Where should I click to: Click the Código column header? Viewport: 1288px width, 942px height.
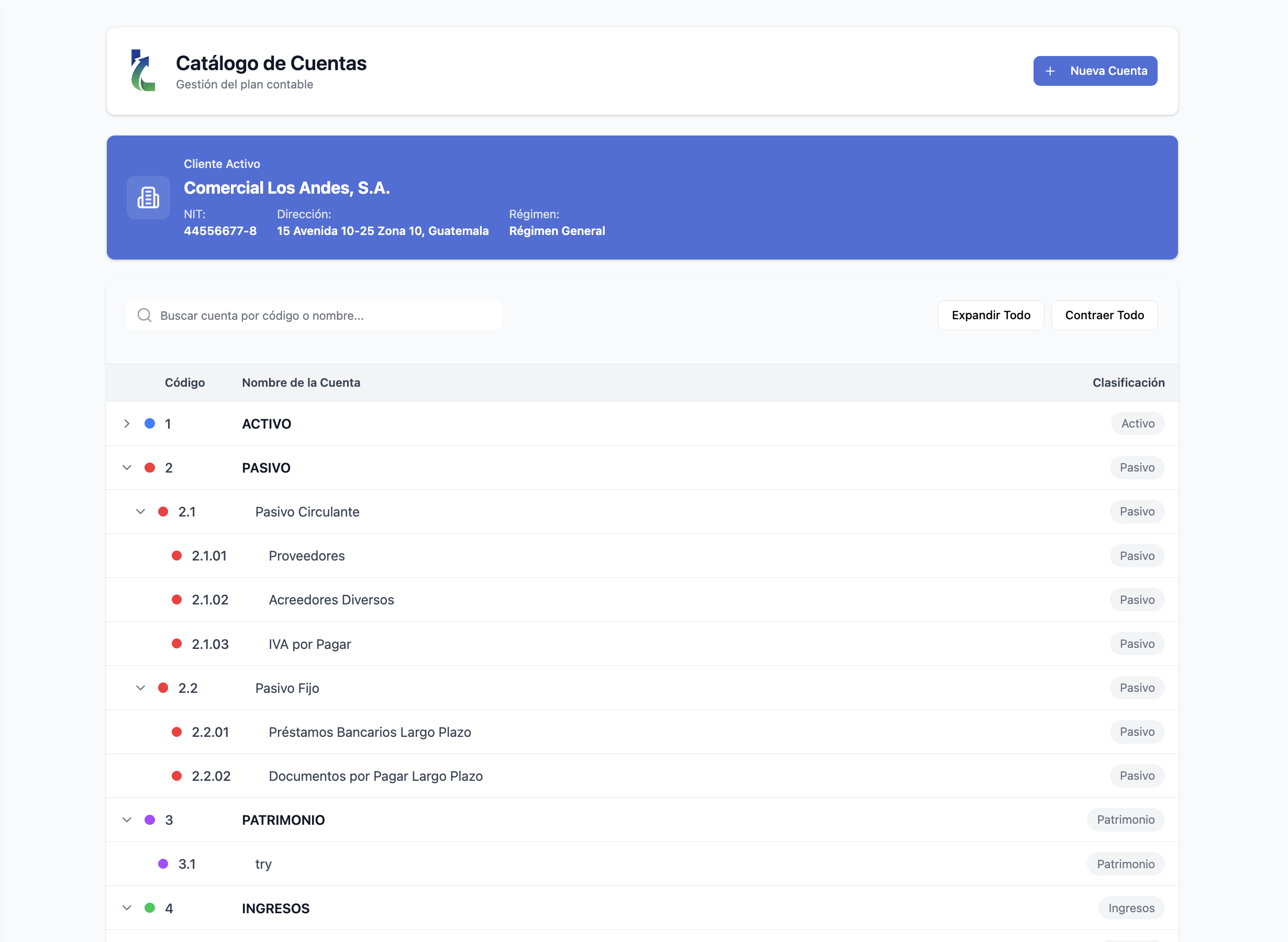coord(185,383)
